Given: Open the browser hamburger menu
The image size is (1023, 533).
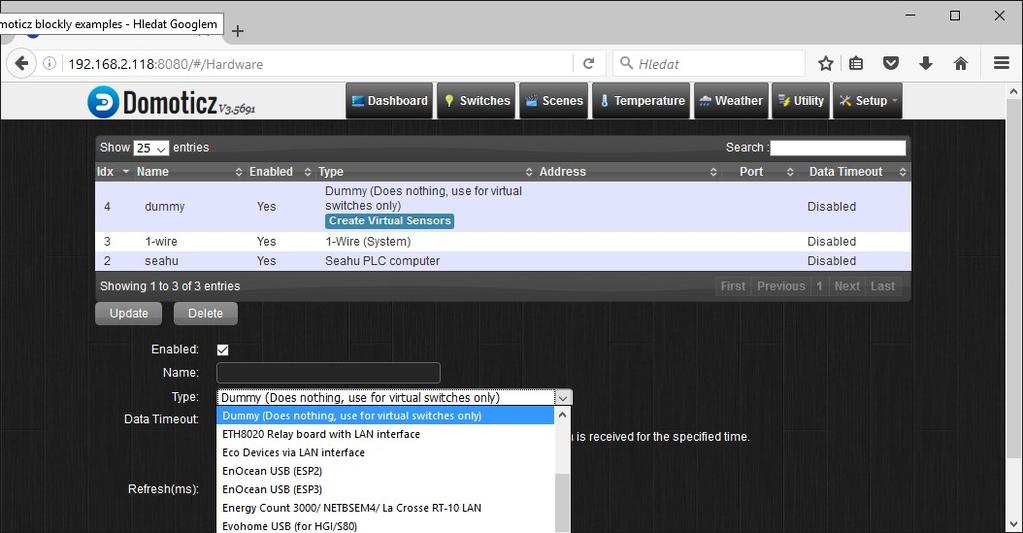Looking at the screenshot, I should coord(1001,63).
